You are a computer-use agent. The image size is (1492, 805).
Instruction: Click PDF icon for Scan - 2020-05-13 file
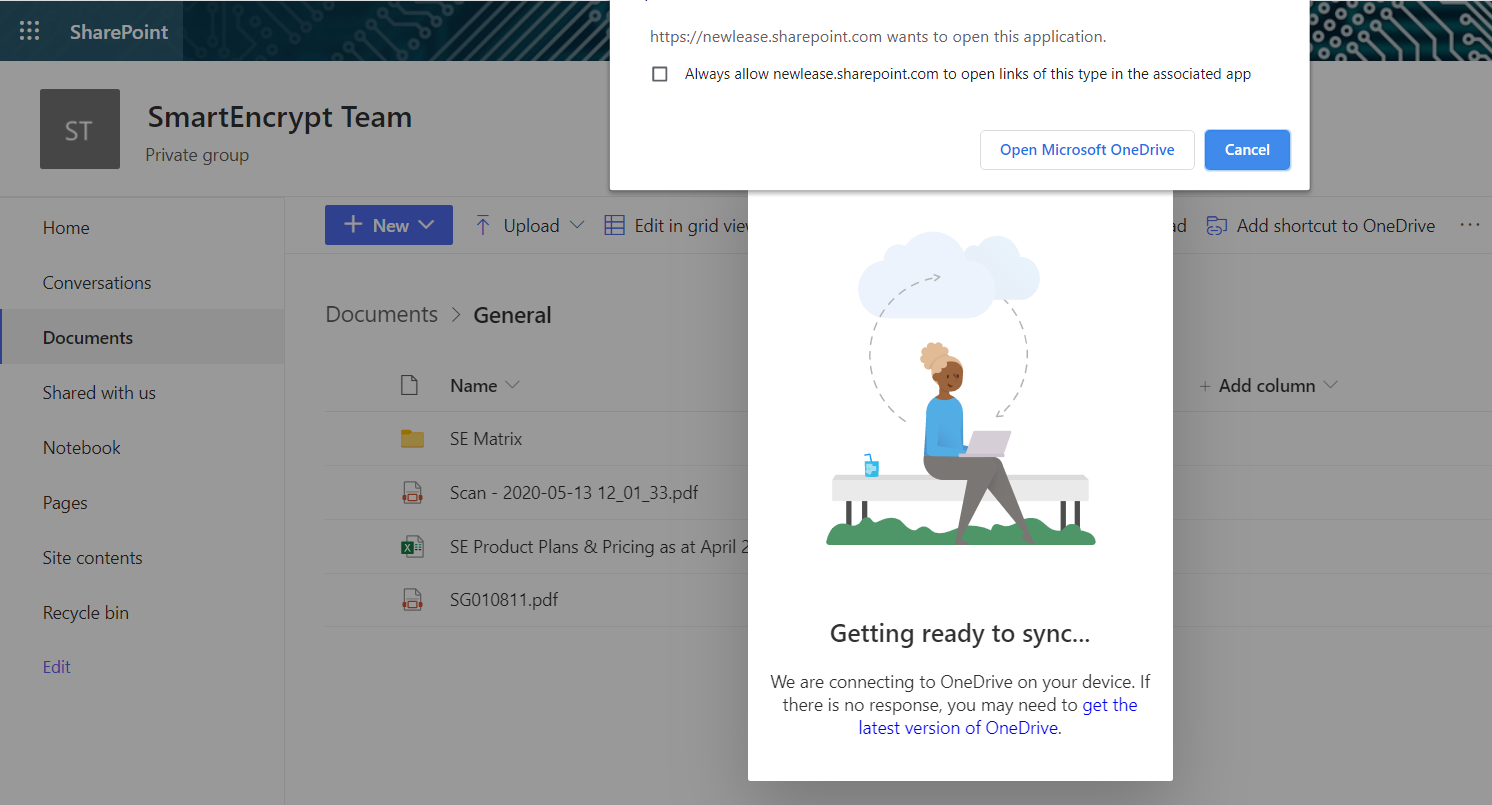pyautogui.click(x=411, y=492)
